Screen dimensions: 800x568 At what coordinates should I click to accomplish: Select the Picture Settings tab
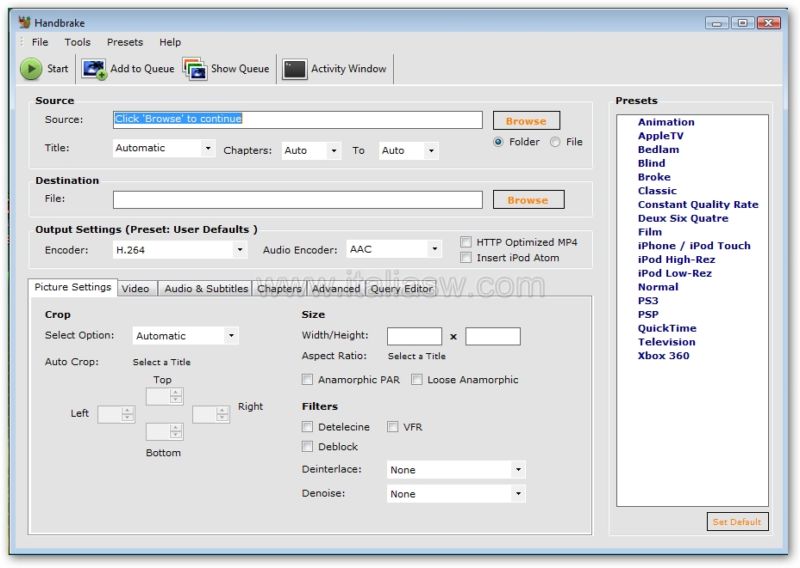(73, 287)
